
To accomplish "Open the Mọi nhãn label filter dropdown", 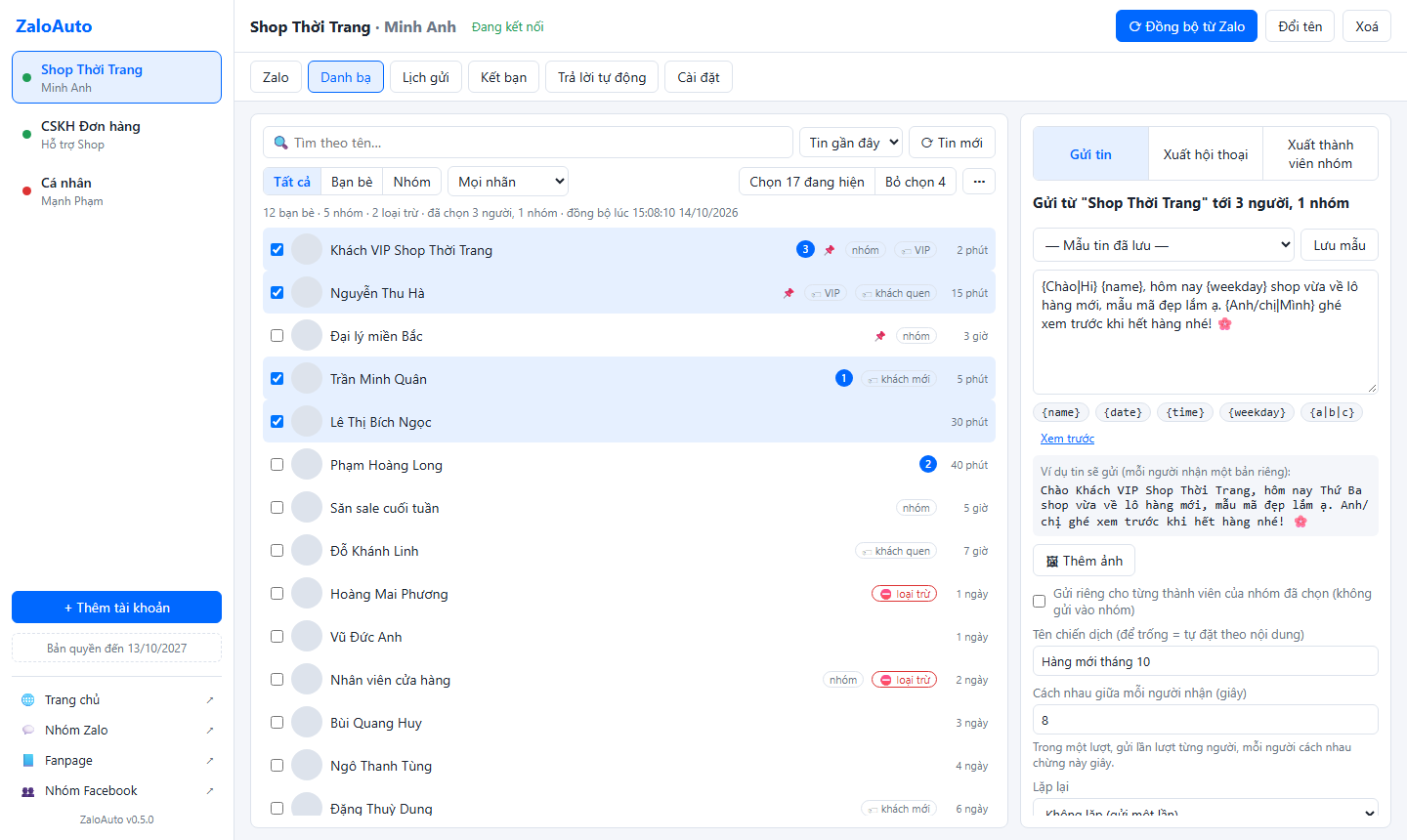I will click(x=508, y=182).
